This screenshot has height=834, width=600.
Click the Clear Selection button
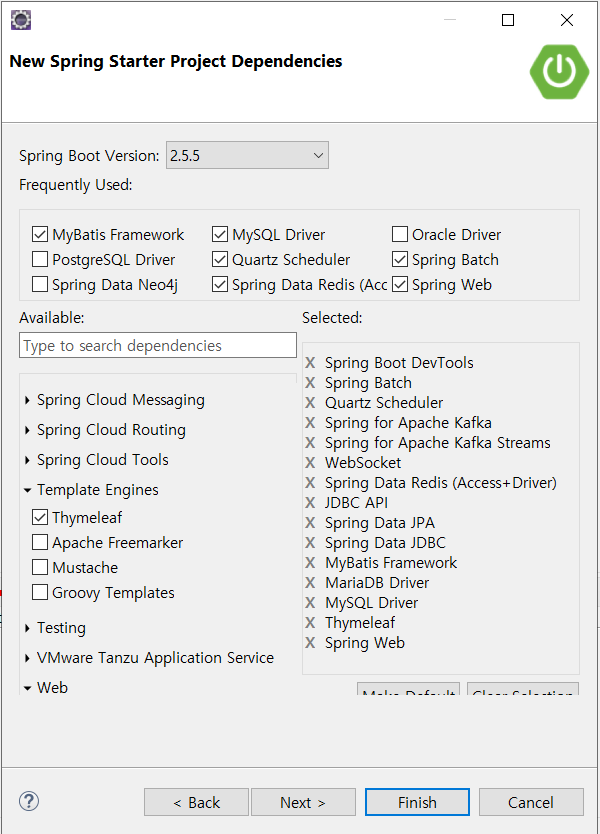[522, 694]
